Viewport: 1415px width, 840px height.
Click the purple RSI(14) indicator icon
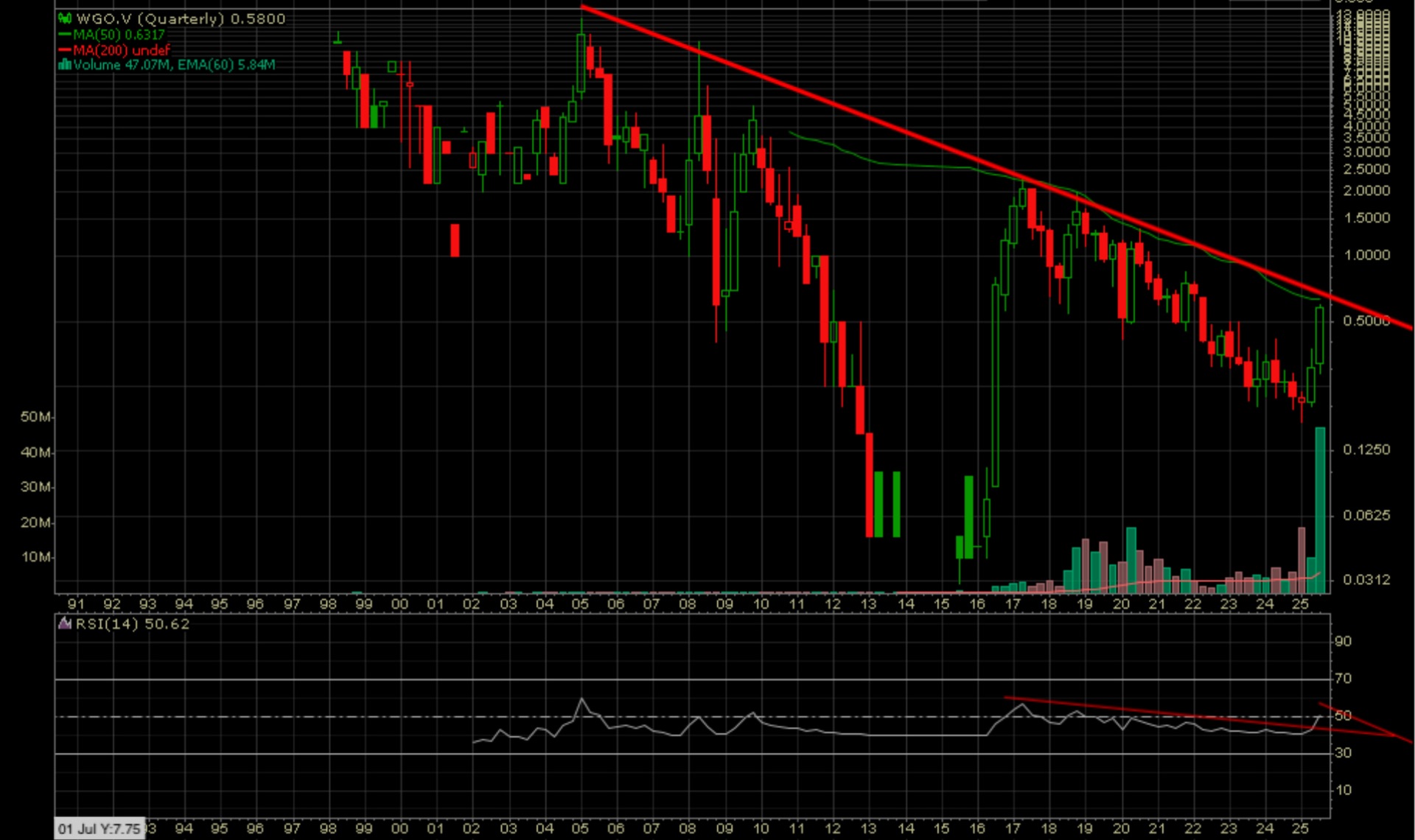[x=64, y=624]
